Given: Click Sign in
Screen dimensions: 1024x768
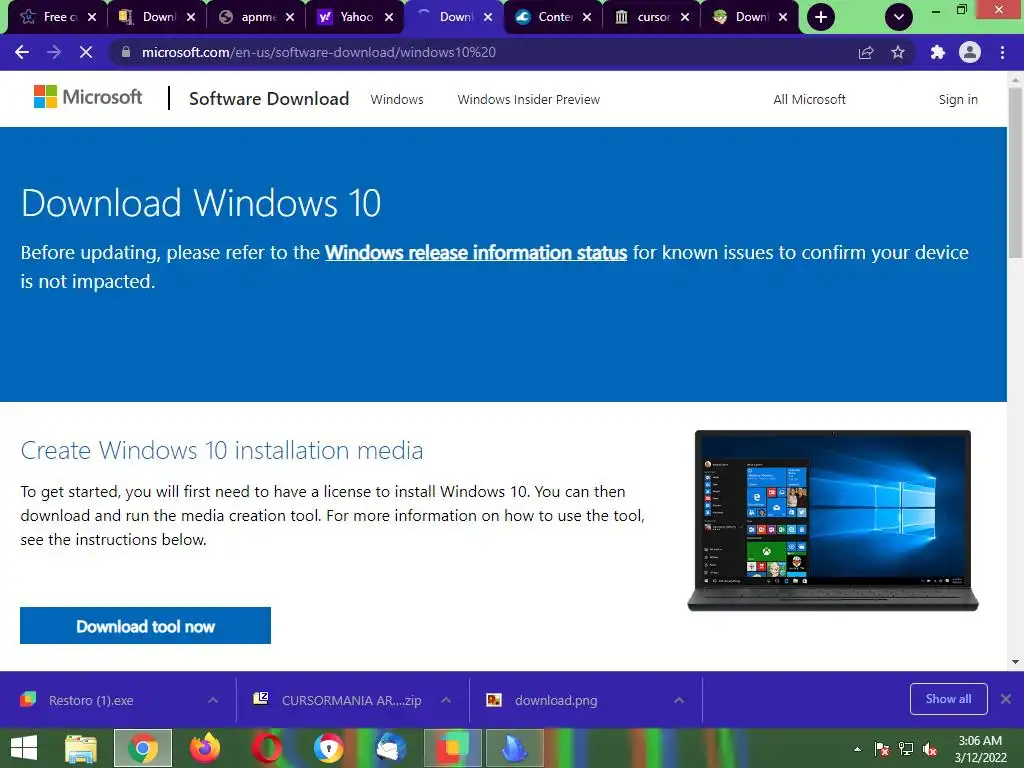Looking at the screenshot, I should coord(958,99).
